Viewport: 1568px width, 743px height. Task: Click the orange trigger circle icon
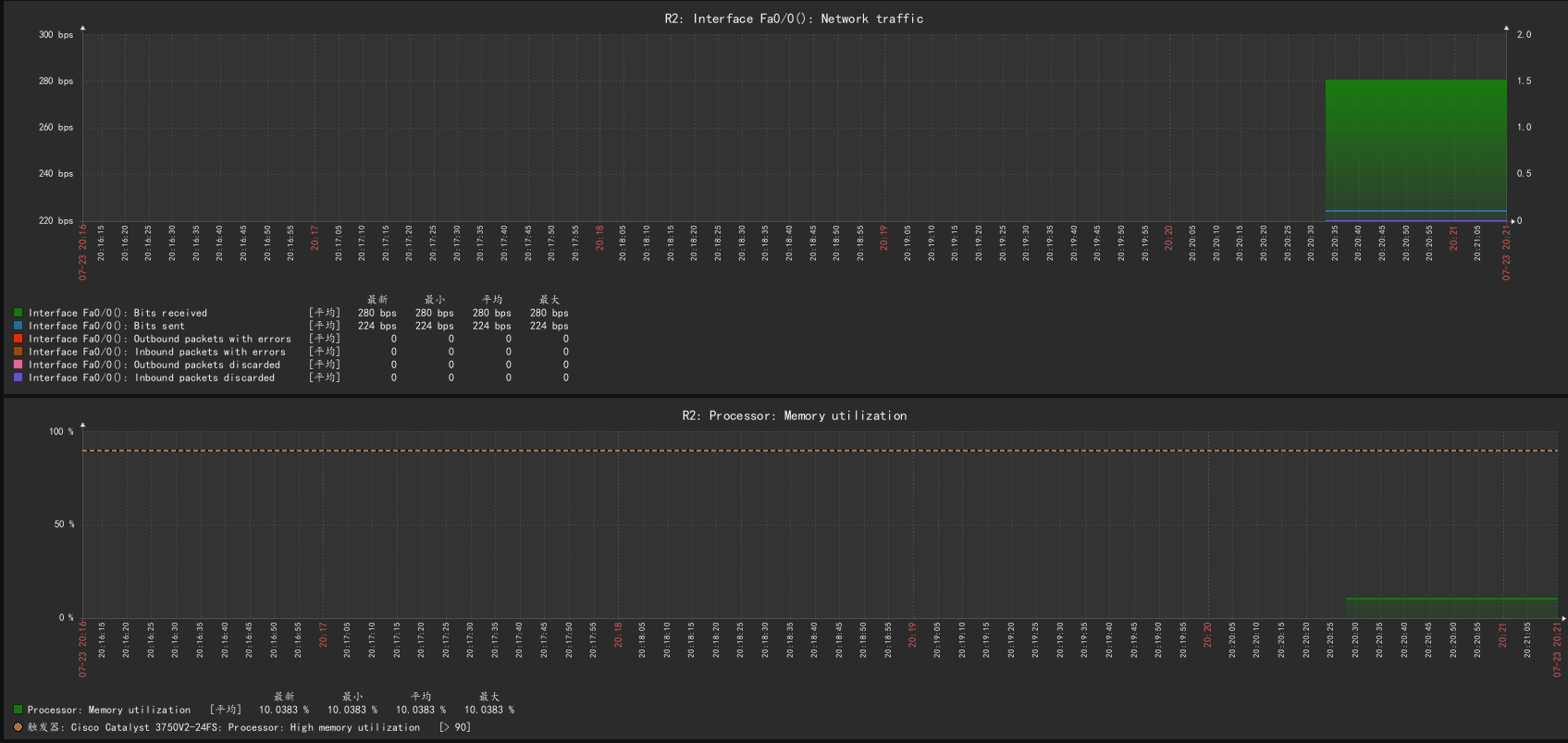[x=18, y=727]
